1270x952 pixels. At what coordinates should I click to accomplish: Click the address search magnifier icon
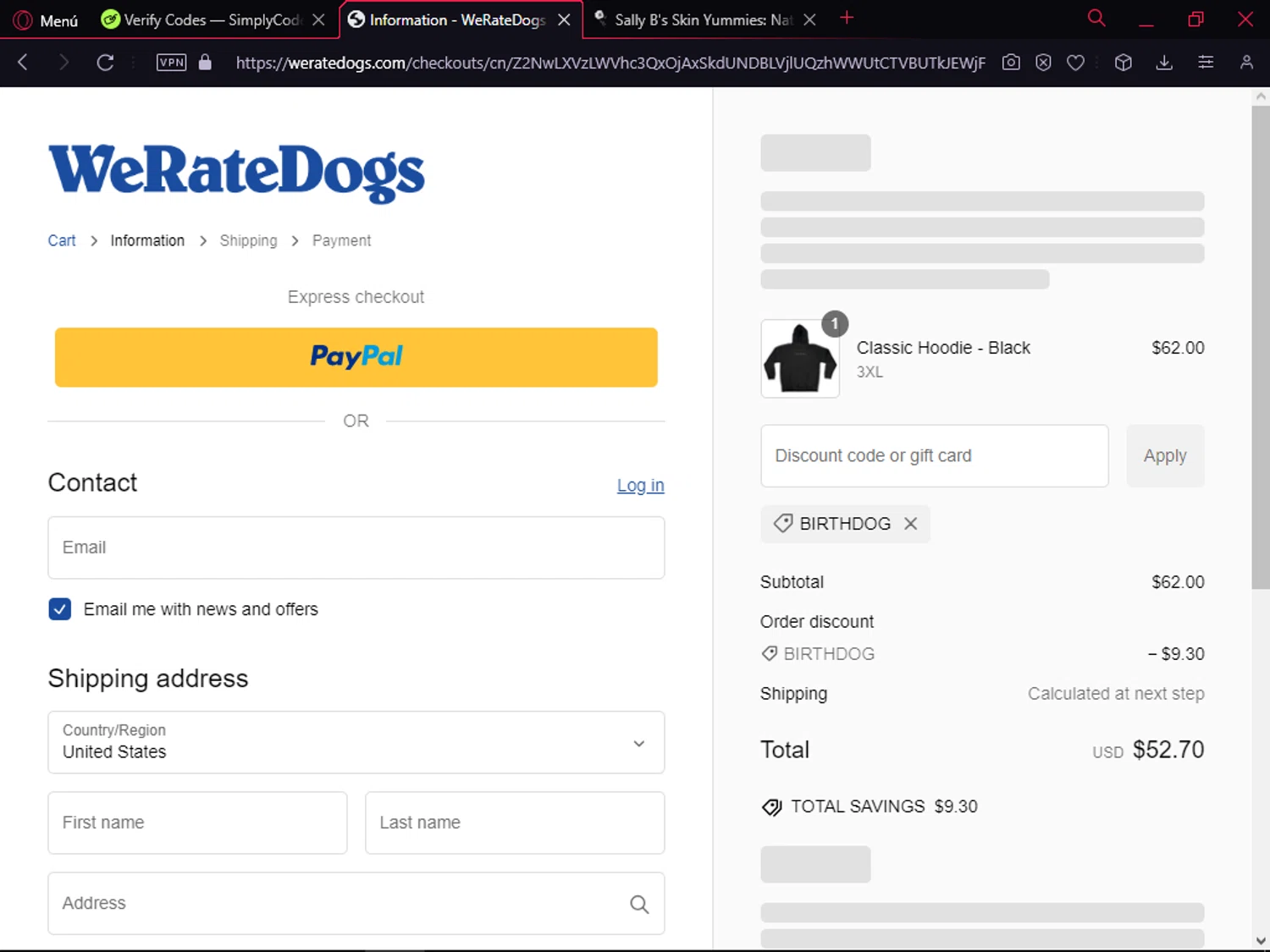point(639,904)
